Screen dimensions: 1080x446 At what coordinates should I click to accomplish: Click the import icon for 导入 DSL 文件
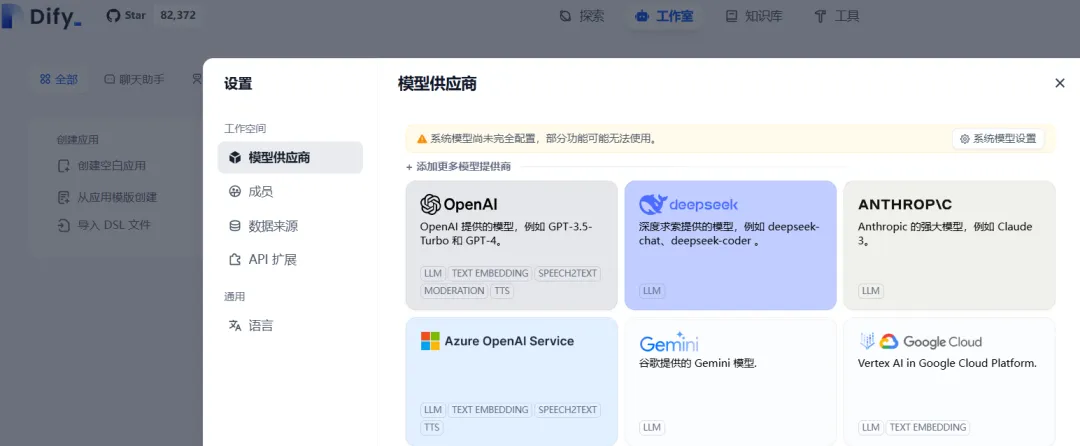(x=63, y=225)
